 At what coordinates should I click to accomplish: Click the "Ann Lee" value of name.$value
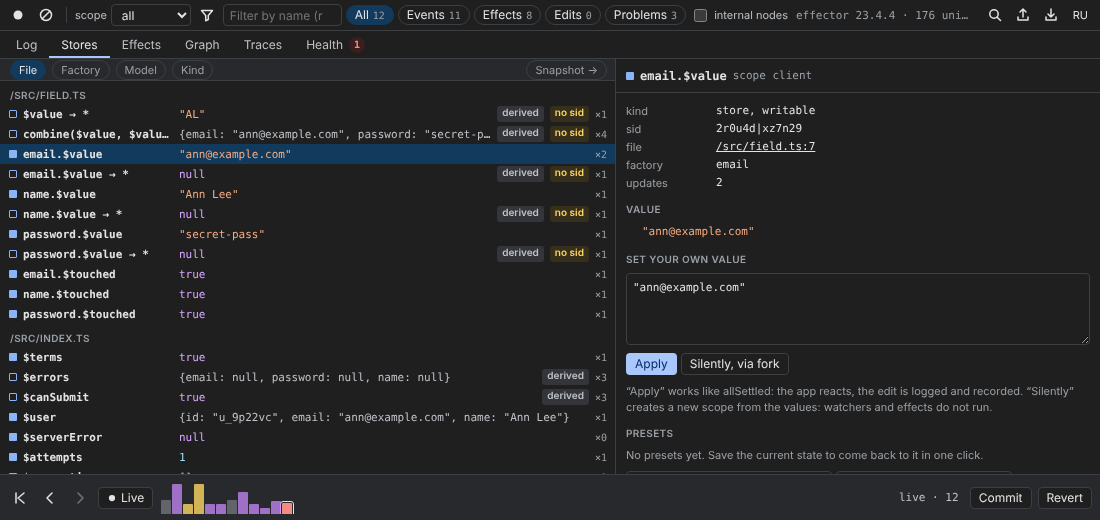[208, 194]
